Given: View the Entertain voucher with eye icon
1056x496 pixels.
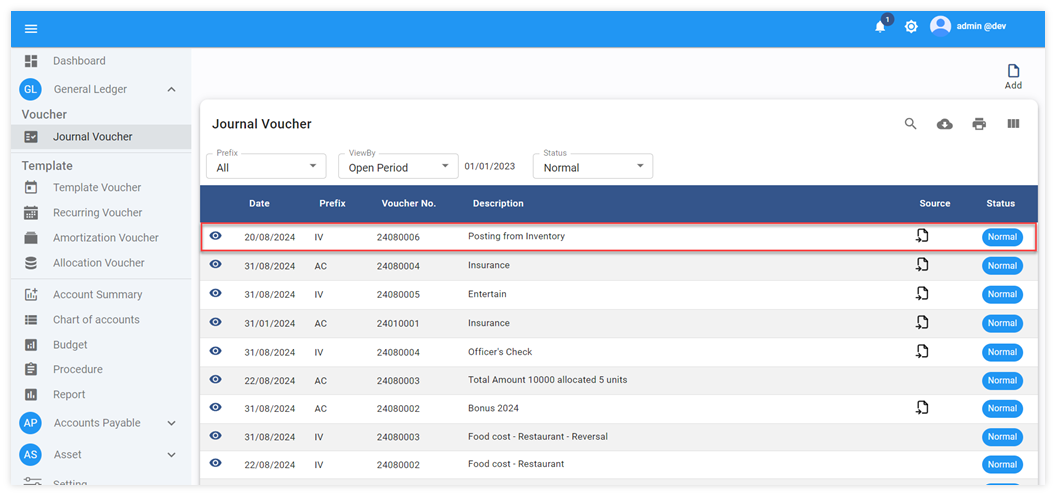Looking at the screenshot, I should tap(215, 294).
